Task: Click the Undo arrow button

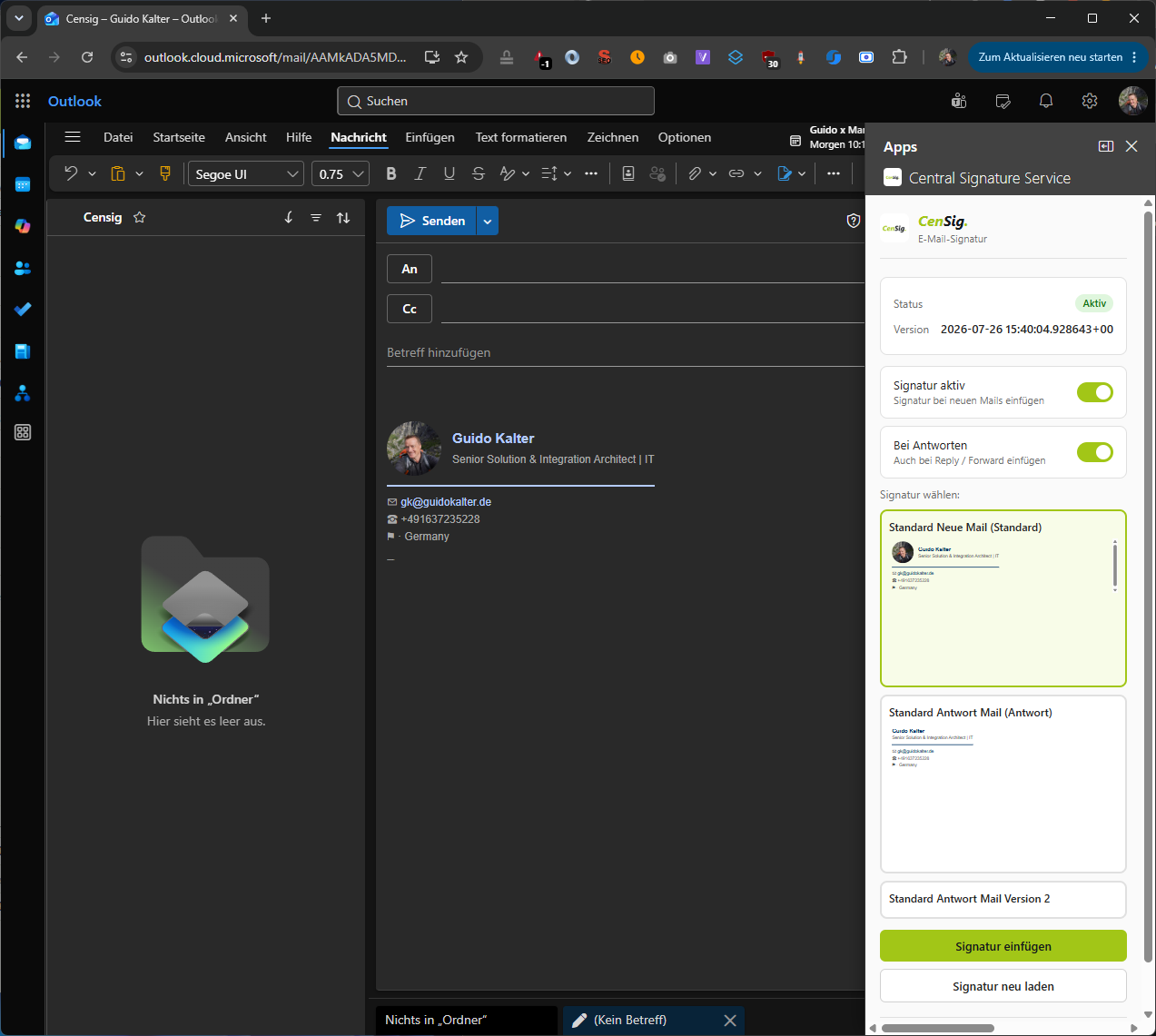Action: pyautogui.click(x=71, y=173)
